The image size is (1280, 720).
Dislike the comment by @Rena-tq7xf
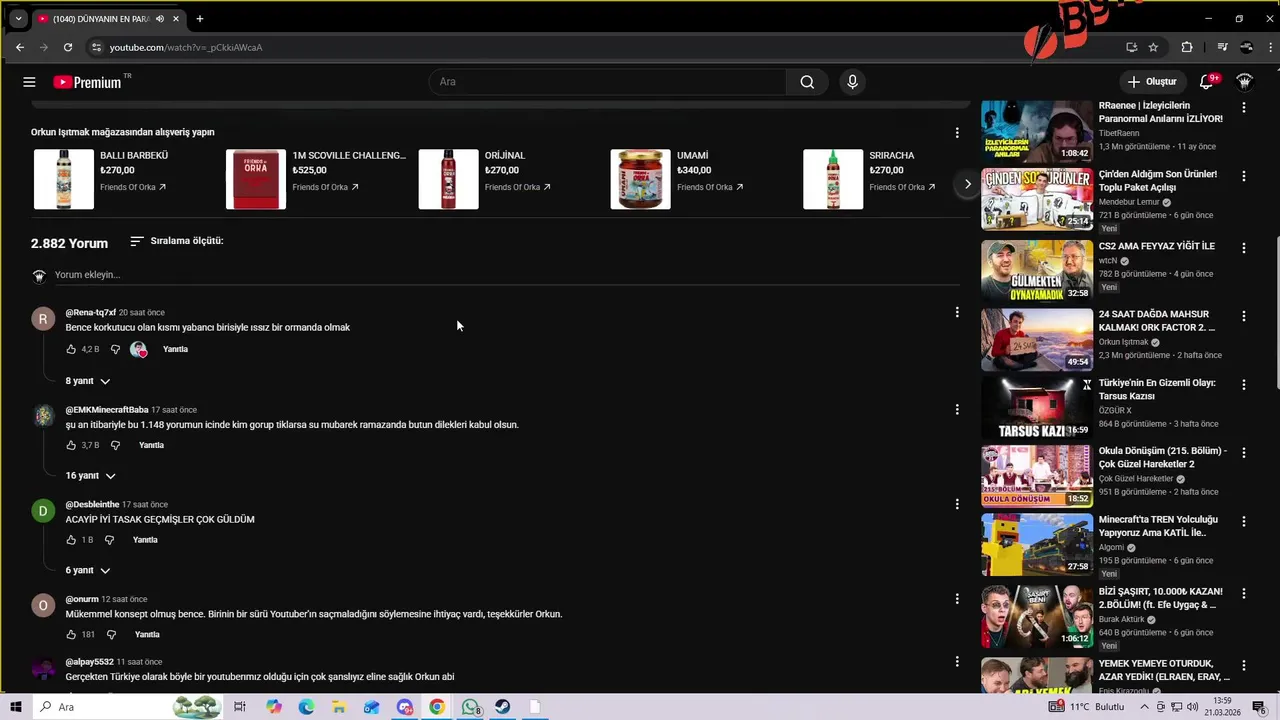click(115, 349)
